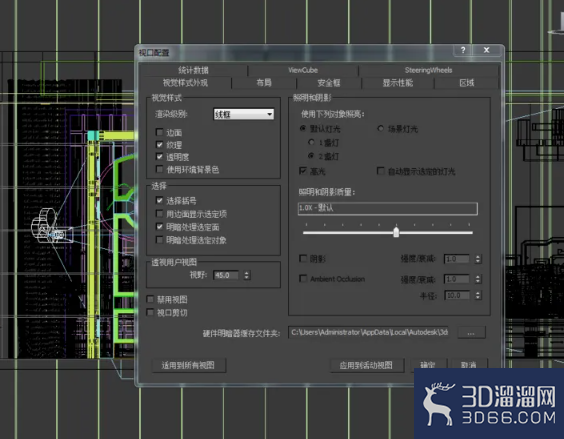Choose the 2 盏灯 option
Image resolution: width=564 pixels, height=439 pixels.
311,156
